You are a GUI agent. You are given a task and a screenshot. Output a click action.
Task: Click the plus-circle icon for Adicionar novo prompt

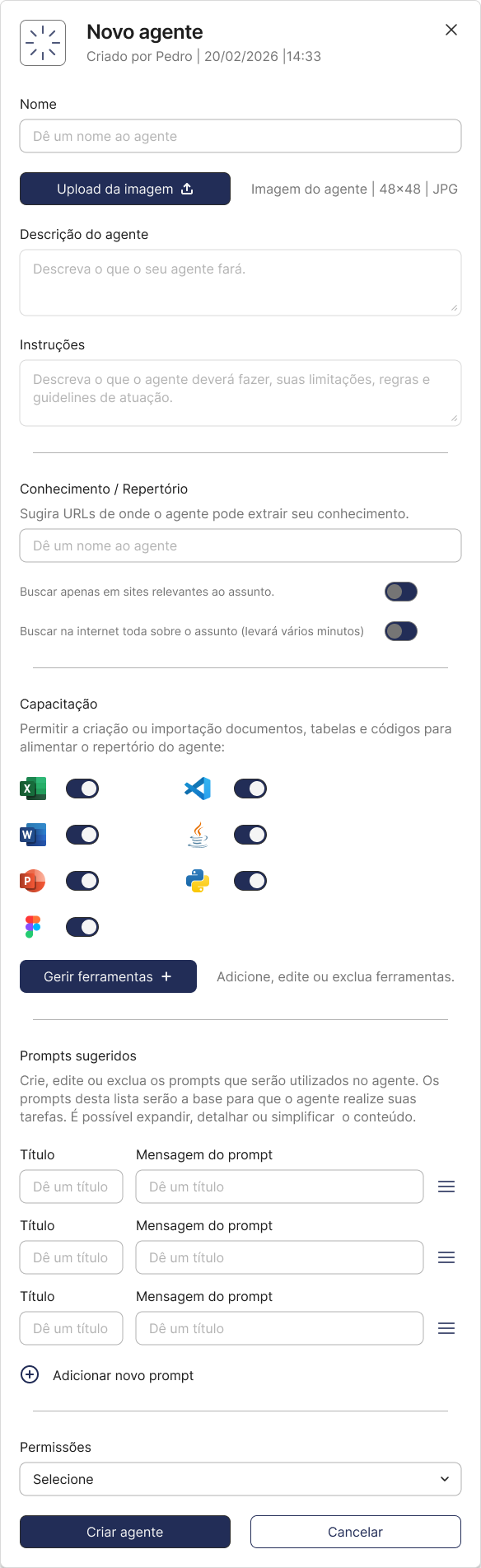(30, 1374)
